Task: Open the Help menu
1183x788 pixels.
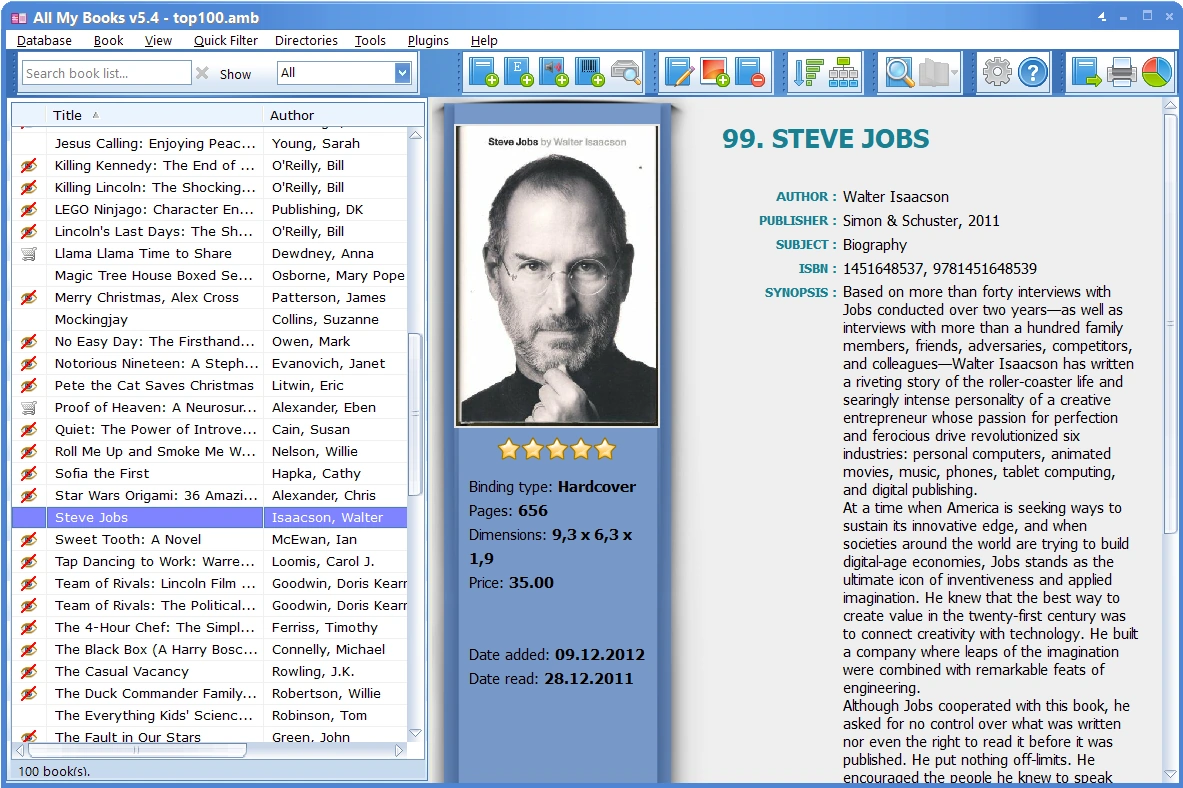Action: [484, 41]
